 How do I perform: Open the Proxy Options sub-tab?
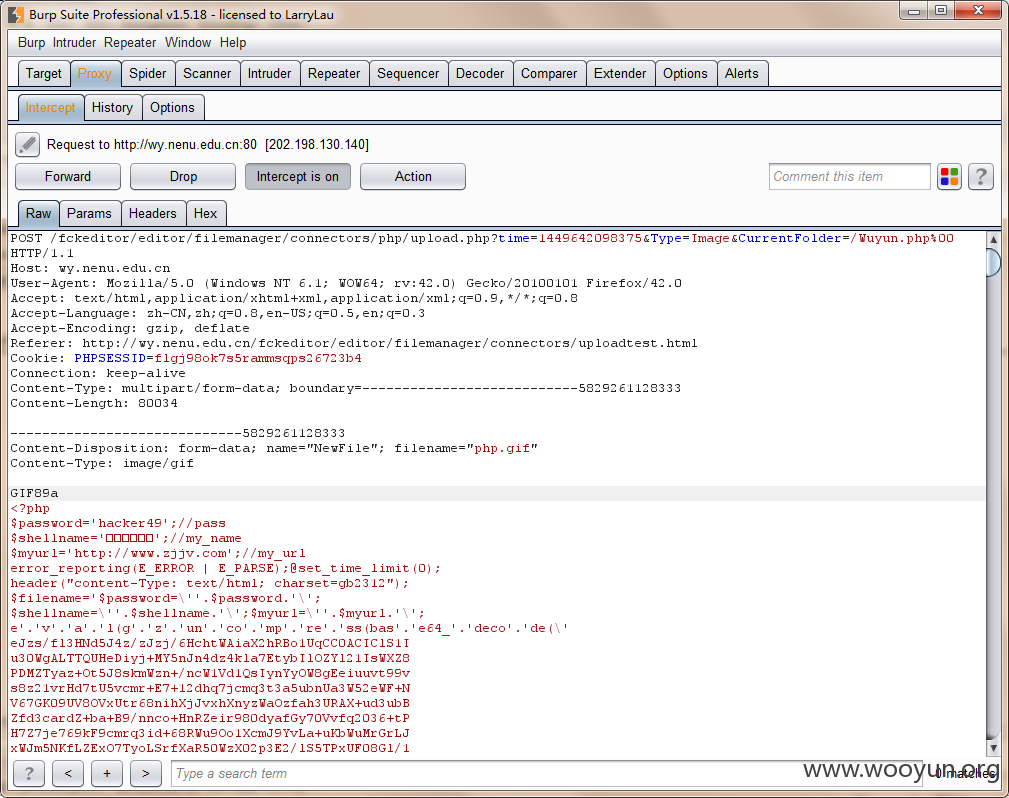[x=172, y=107]
